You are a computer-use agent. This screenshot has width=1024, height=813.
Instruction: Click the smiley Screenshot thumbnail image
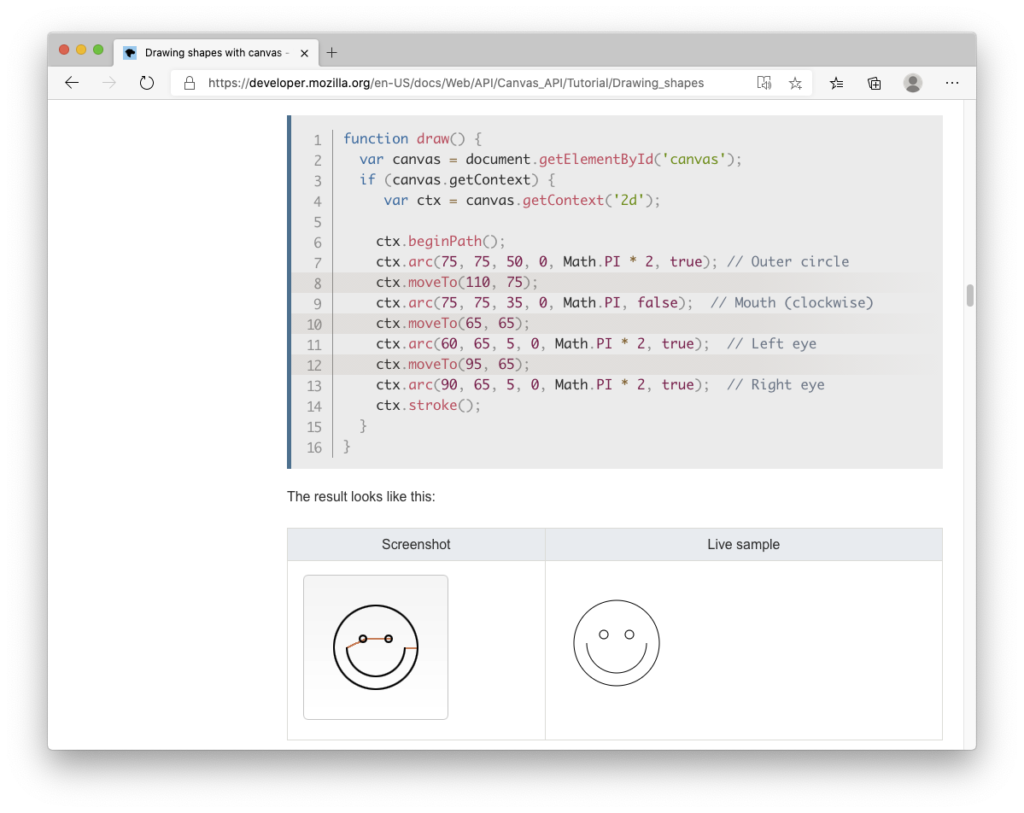pyautogui.click(x=376, y=647)
